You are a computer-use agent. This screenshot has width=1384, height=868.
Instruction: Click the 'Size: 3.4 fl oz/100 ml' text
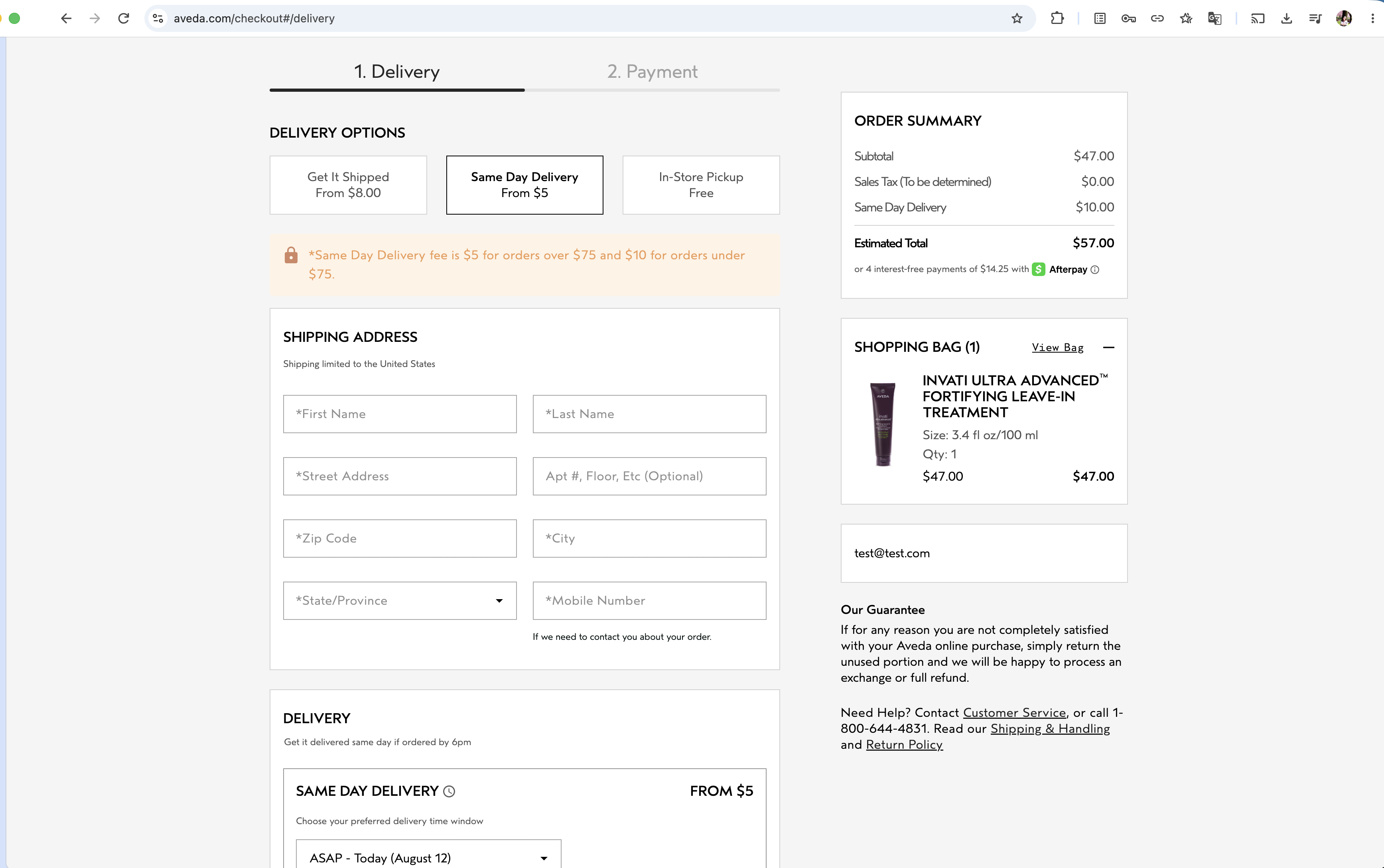(x=980, y=435)
